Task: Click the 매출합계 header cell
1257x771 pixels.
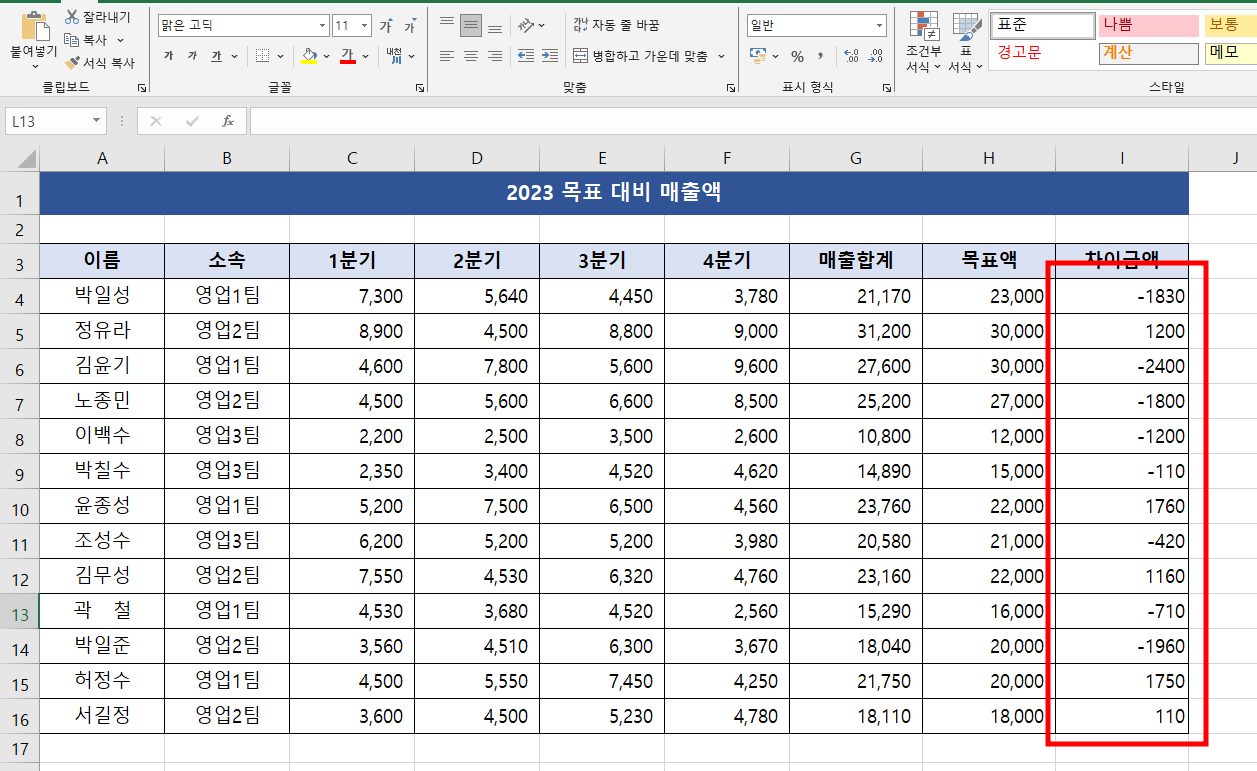Action: point(856,261)
